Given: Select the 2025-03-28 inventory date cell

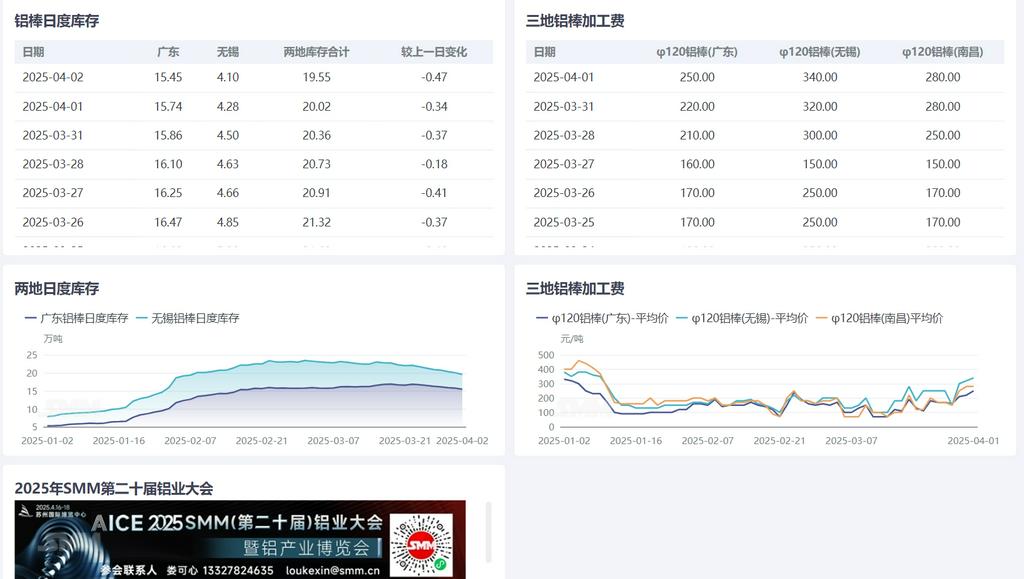Looking at the screenshot, I should [53, 164].
